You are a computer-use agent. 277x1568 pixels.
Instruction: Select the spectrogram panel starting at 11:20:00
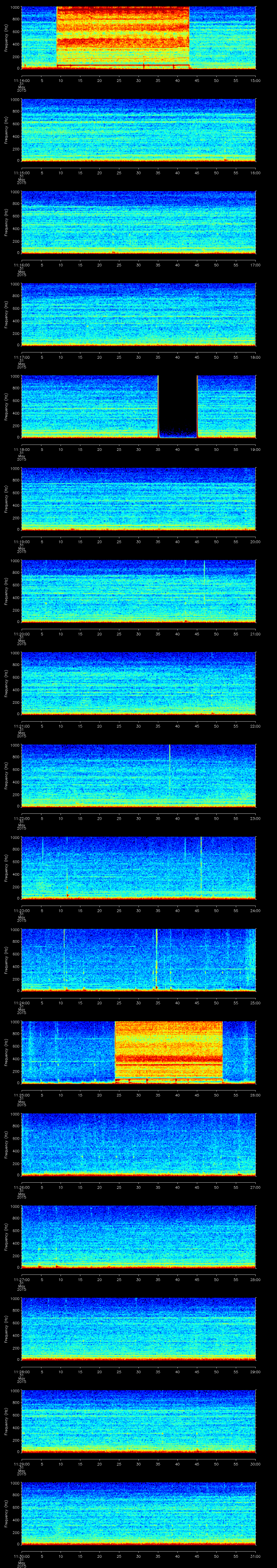[x=139, y=591]
